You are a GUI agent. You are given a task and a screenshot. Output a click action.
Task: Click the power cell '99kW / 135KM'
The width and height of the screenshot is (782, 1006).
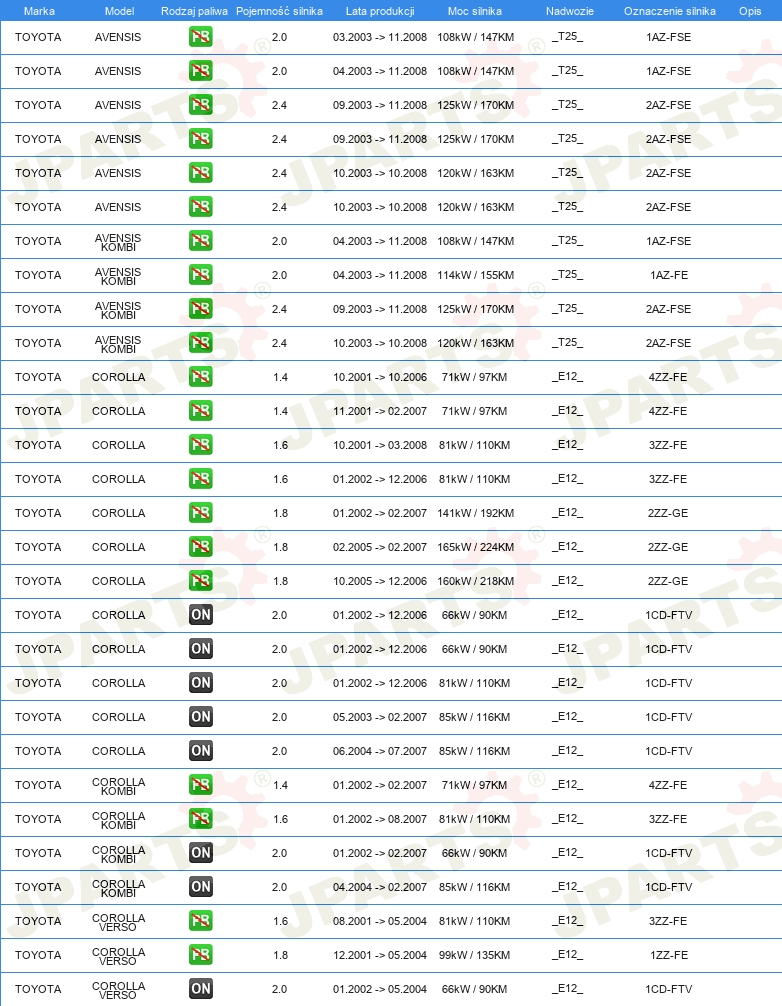click(x=475, y=955)
